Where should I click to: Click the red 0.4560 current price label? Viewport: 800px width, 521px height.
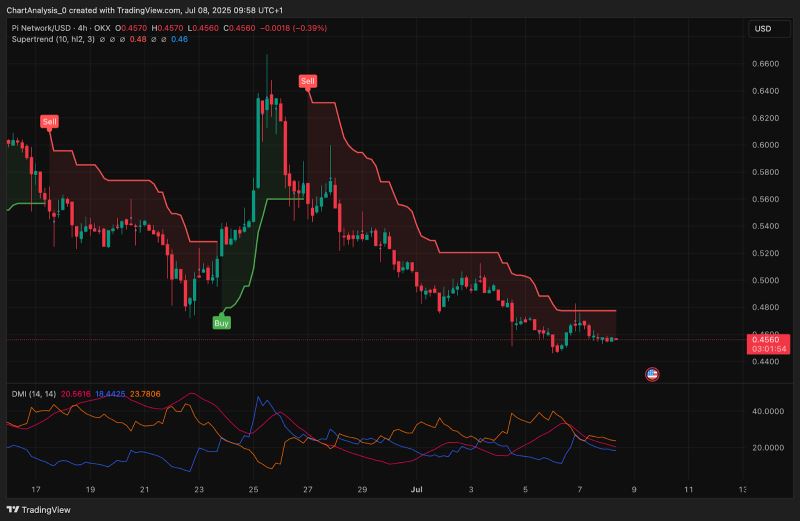pyautogui.click(x=768, y=339)
